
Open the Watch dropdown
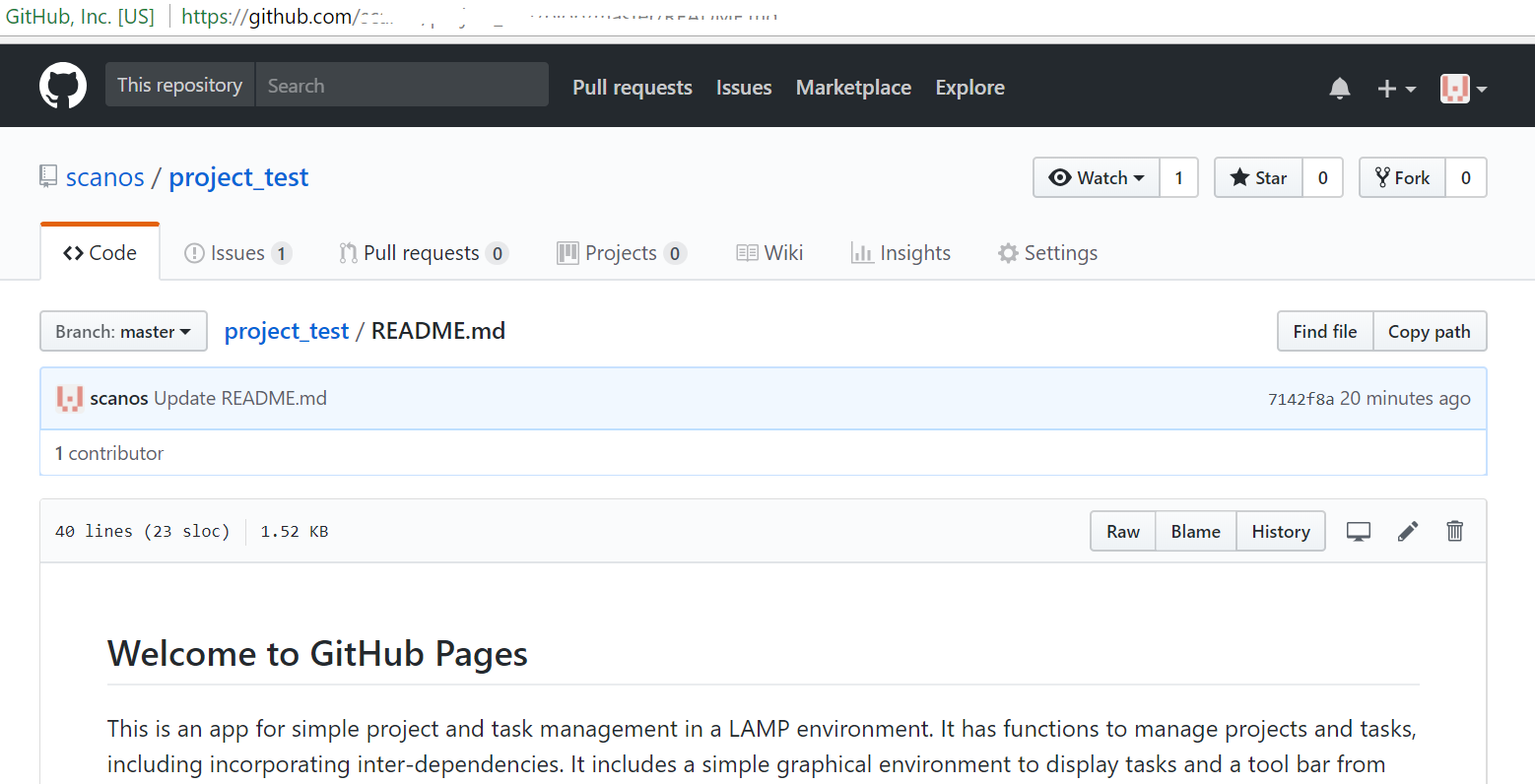[x=1097, y=177]
